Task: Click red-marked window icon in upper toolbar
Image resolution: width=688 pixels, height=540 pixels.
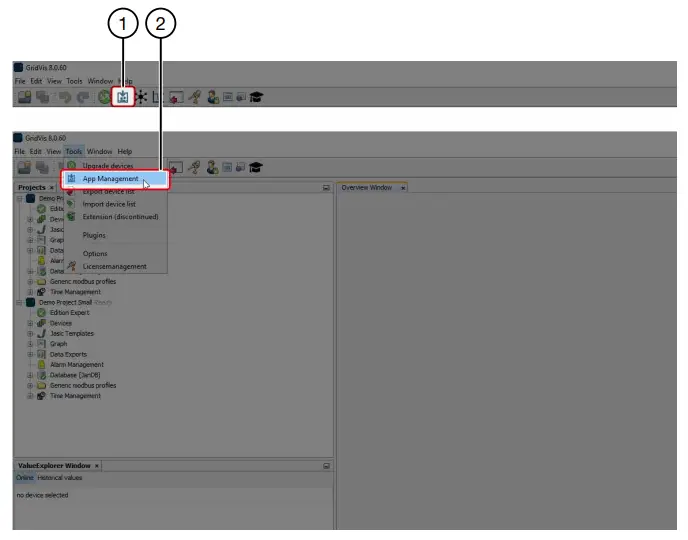Action: click(x=176, y=97)
